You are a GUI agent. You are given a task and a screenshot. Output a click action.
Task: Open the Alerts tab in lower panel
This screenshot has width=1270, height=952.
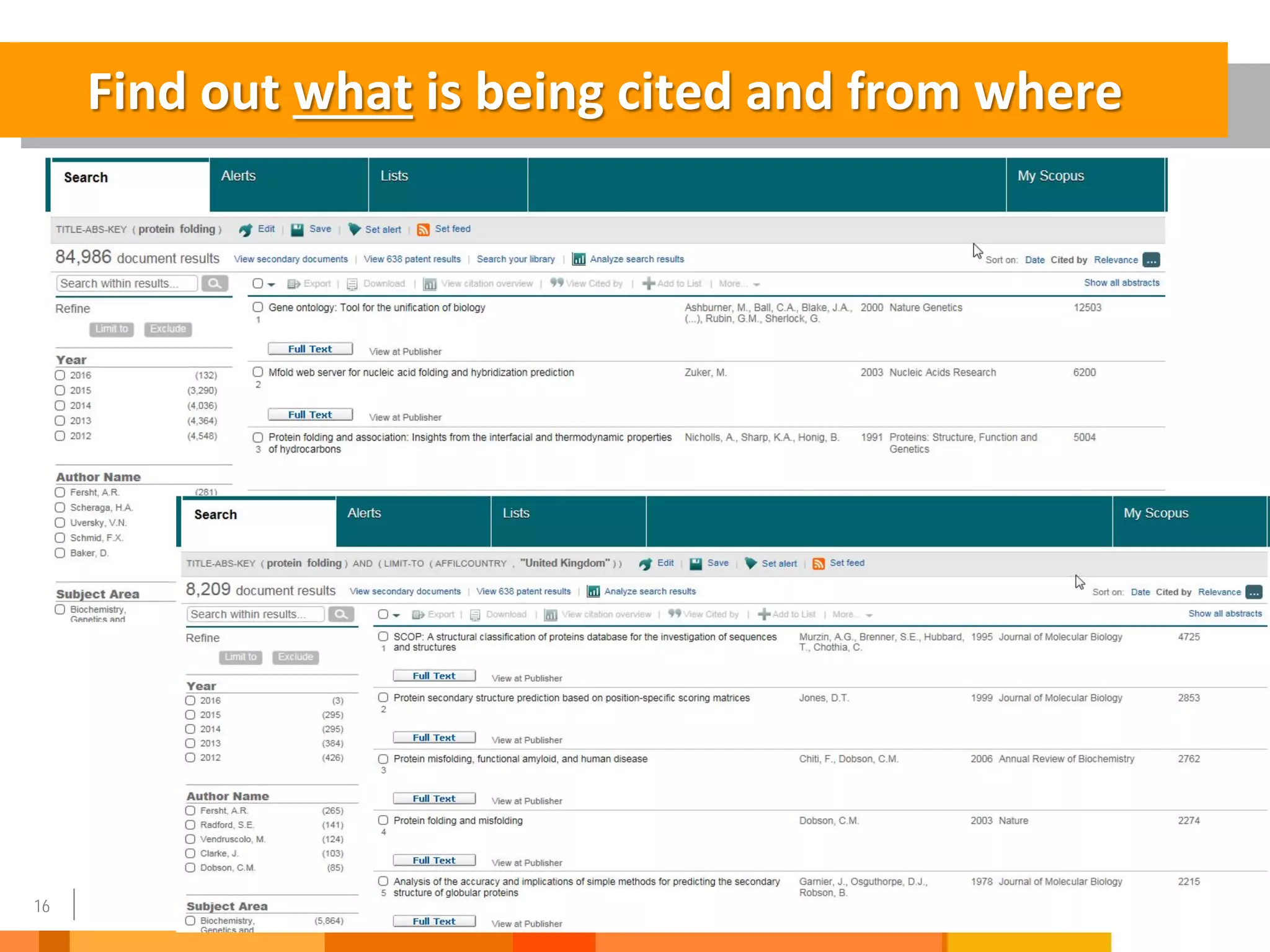pos(414,521)
